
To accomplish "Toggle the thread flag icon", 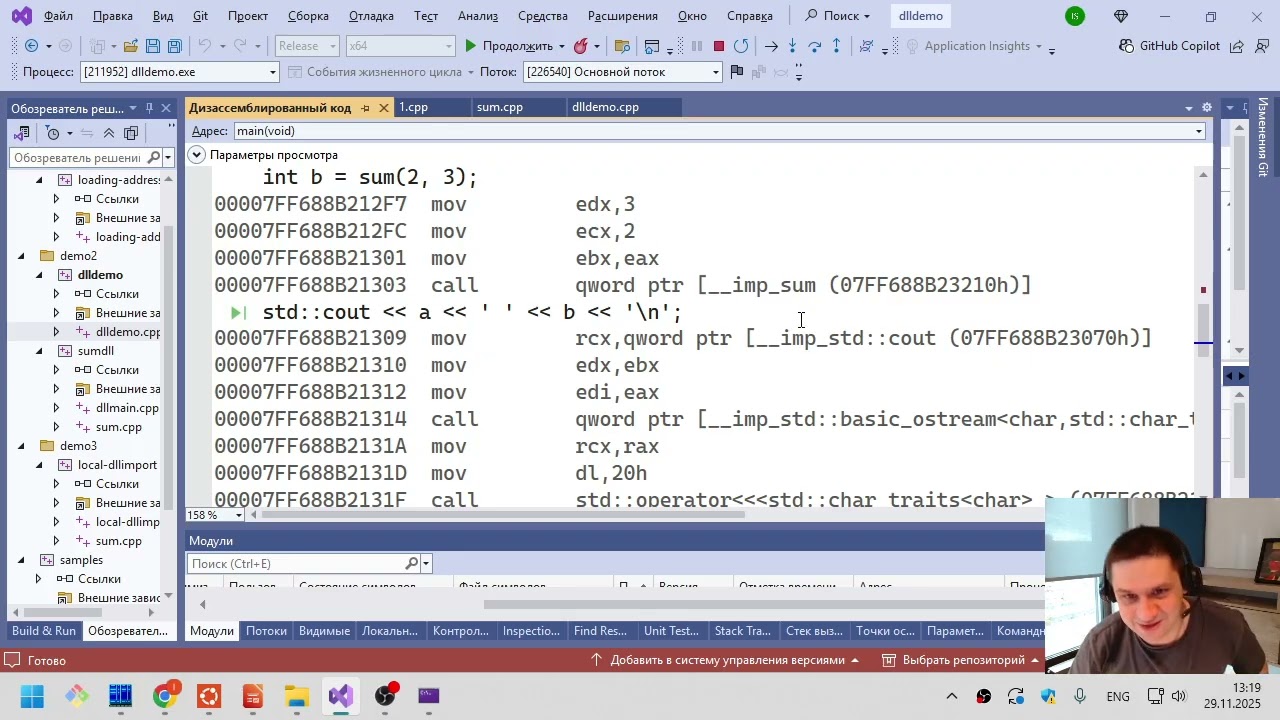I will (x=737, y=72).
